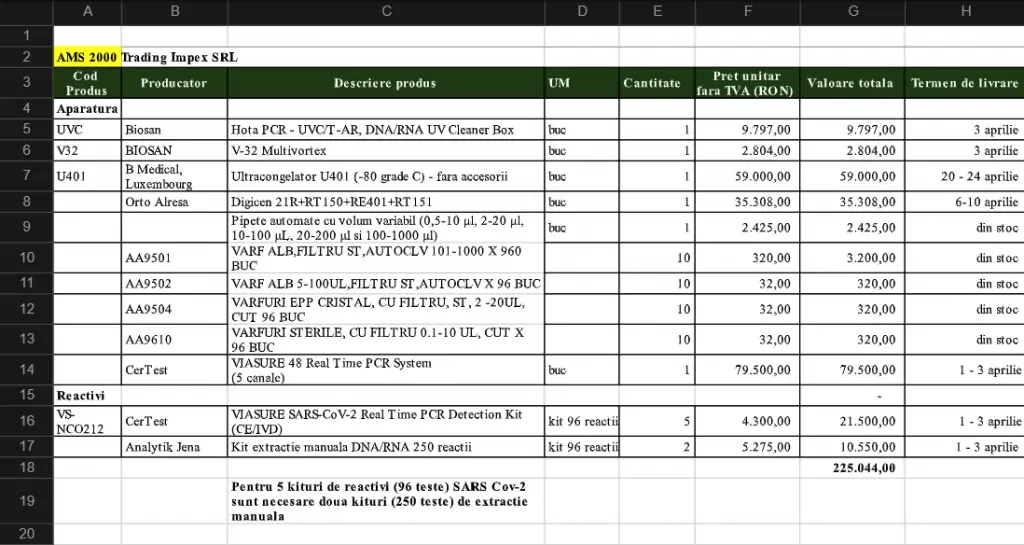Click the 'AA9504' cell
The image size is (1024, 545).
pyautogui.click(x=174, y=309)
